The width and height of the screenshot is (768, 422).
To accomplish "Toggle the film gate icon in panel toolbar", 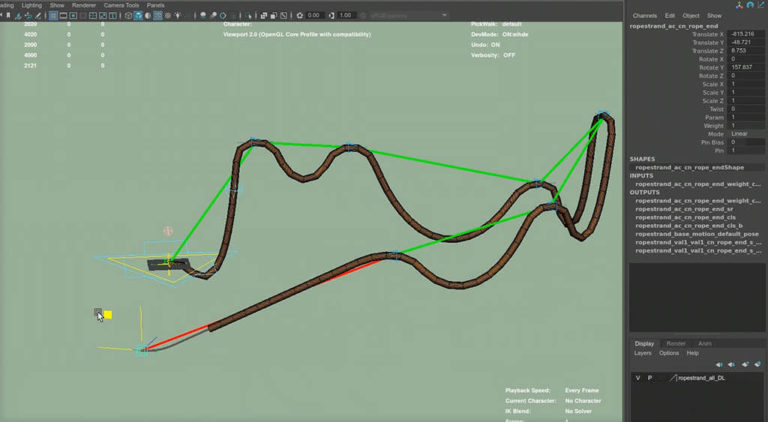I will [x=63, y=16].
